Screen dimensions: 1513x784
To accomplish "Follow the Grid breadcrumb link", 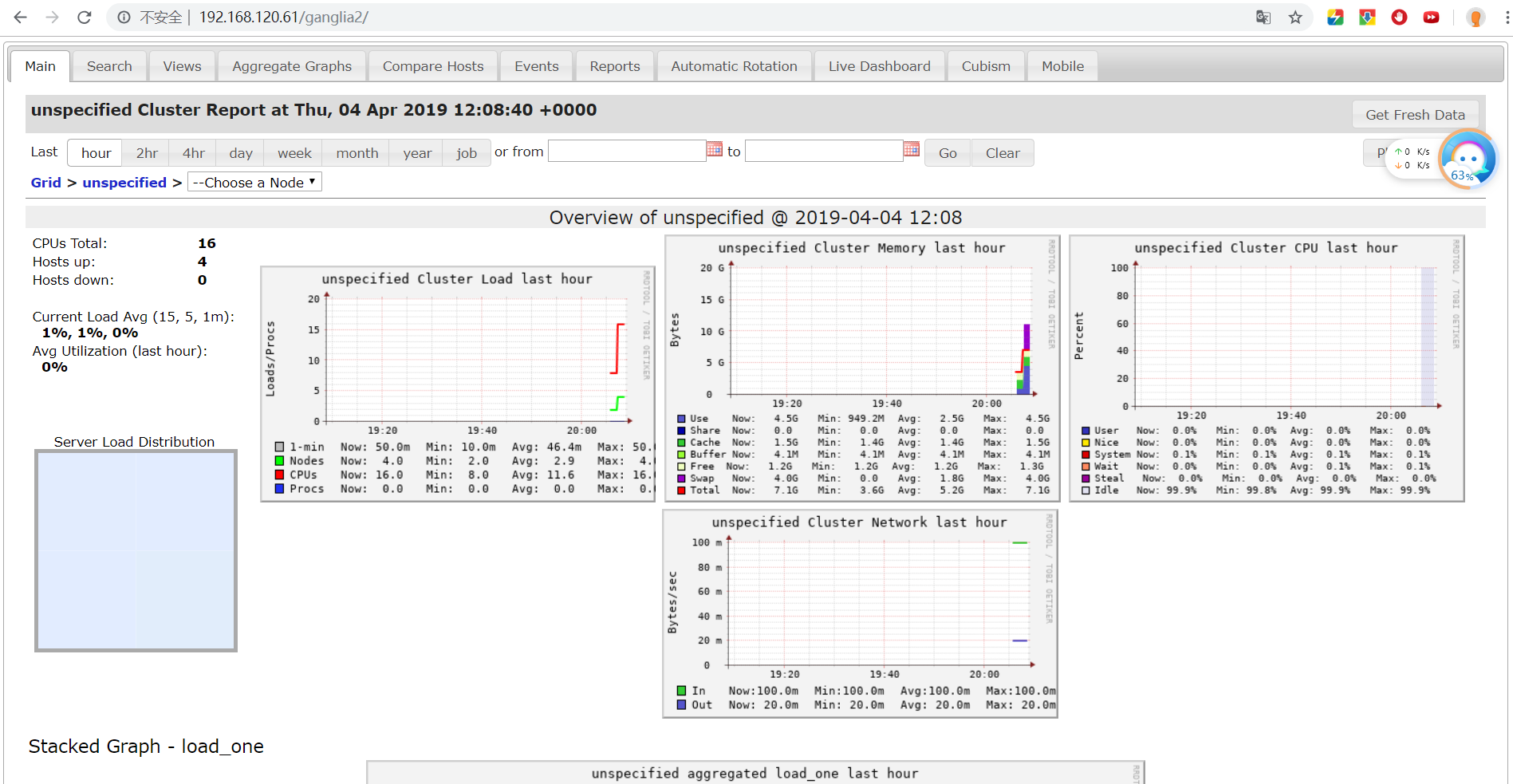I will pyautogui.click(x=45, y=183).
